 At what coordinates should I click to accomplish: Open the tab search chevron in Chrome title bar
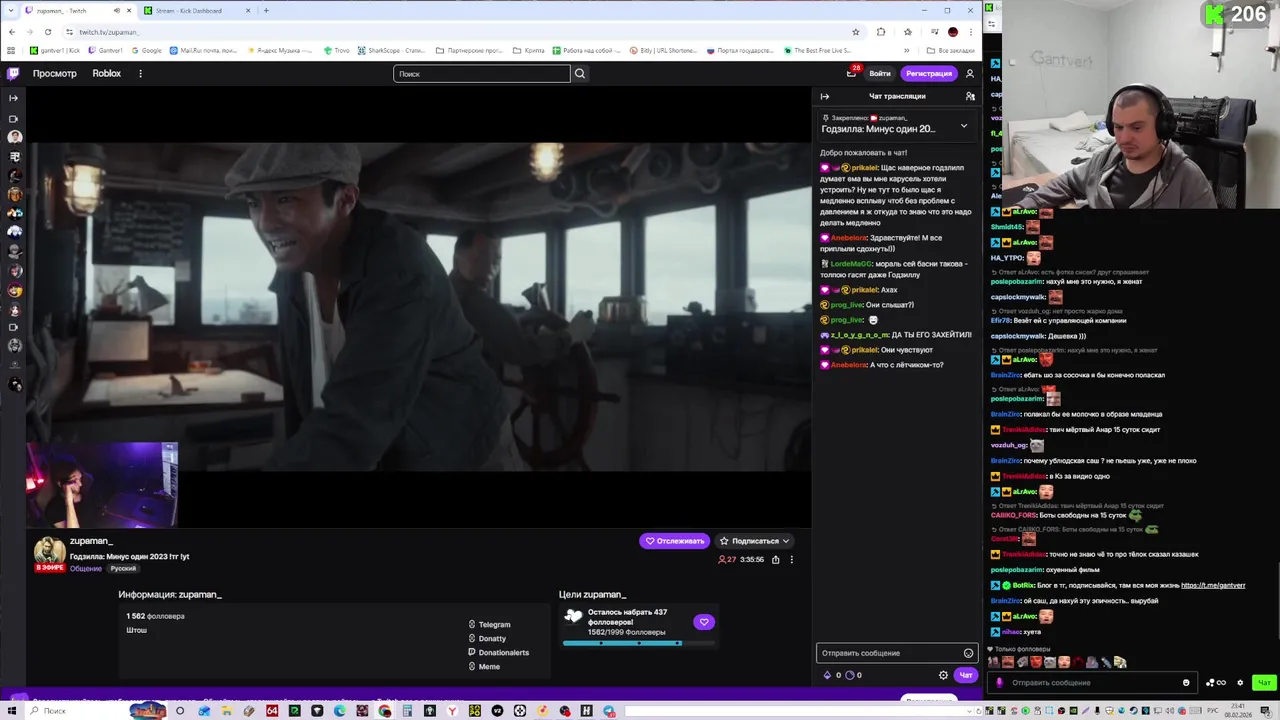click(11, 10)
